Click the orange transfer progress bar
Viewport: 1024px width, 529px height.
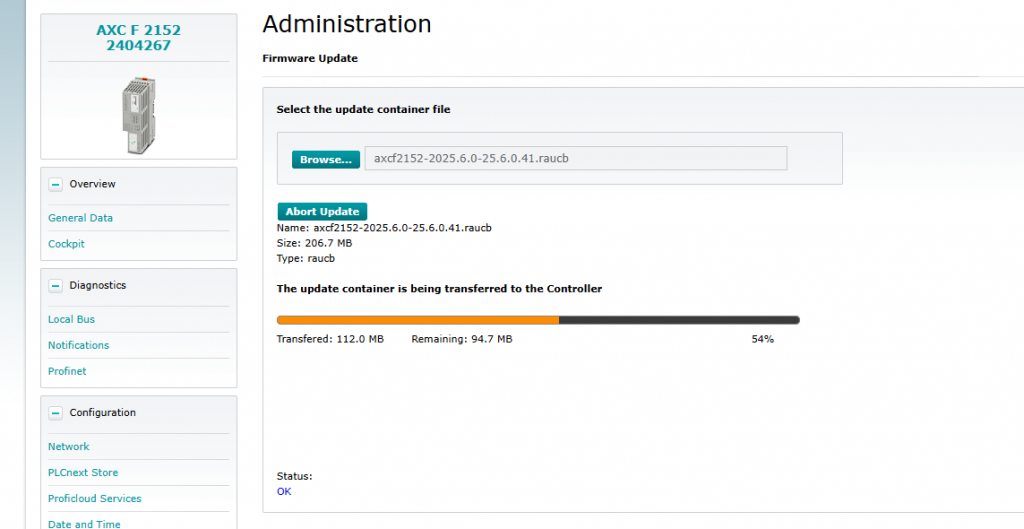(x=417, y=320)
